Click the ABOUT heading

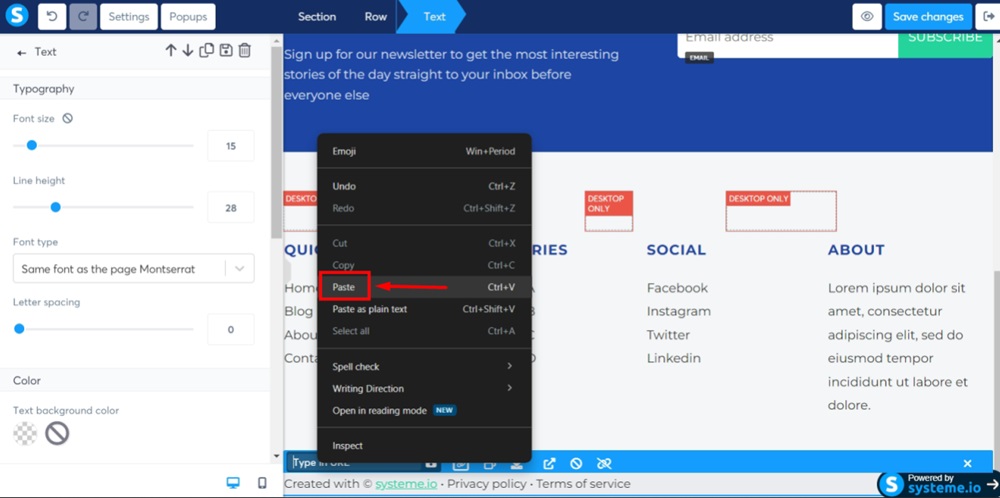(856, 250)
